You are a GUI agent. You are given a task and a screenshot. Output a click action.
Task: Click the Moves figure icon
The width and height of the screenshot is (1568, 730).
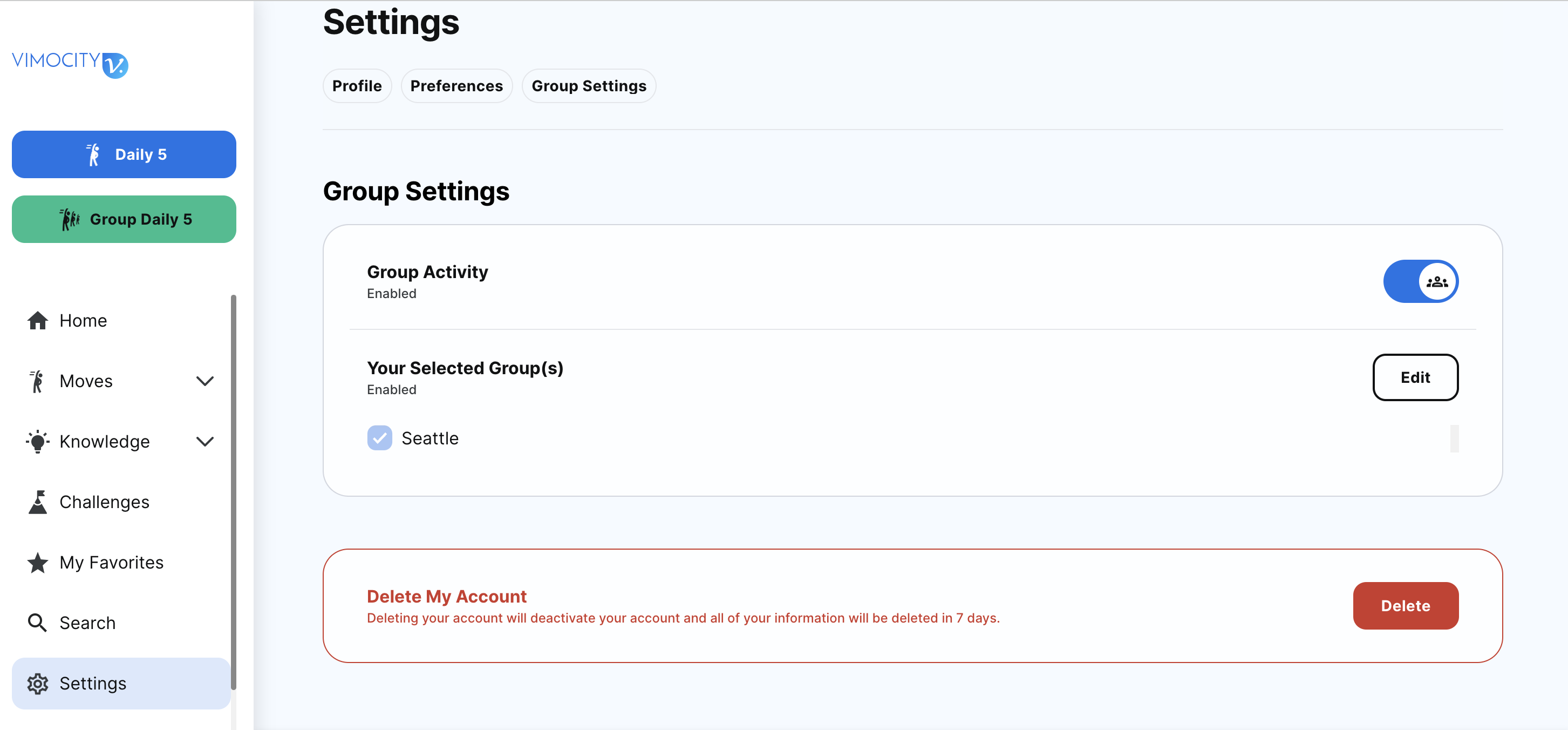coord(37,381)
